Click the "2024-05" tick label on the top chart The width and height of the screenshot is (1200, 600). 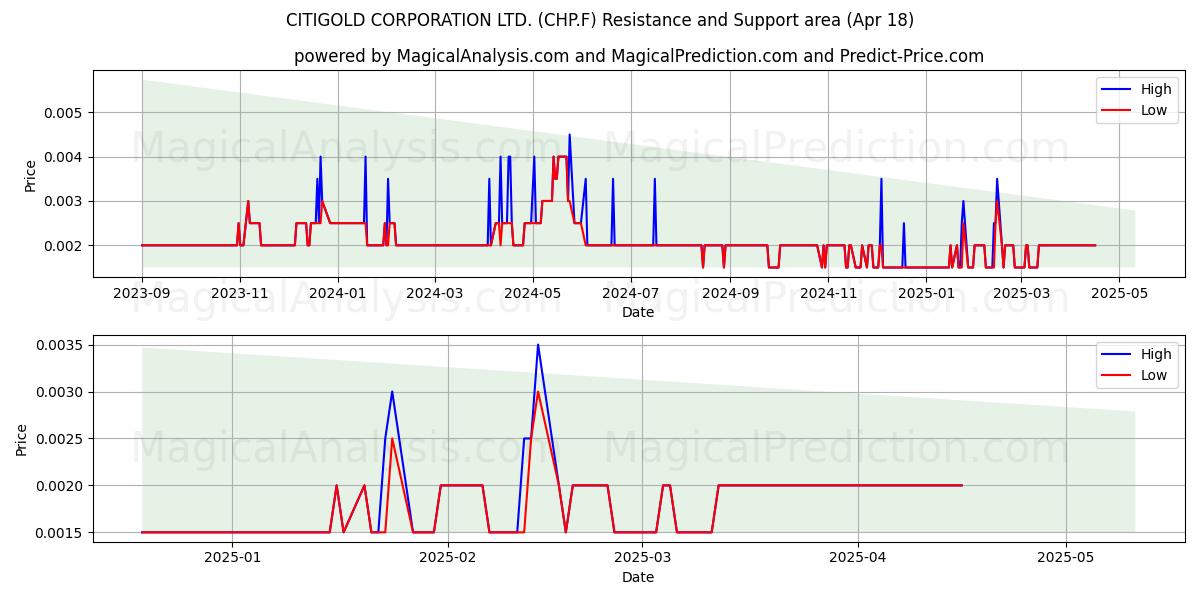coord(533,293)
